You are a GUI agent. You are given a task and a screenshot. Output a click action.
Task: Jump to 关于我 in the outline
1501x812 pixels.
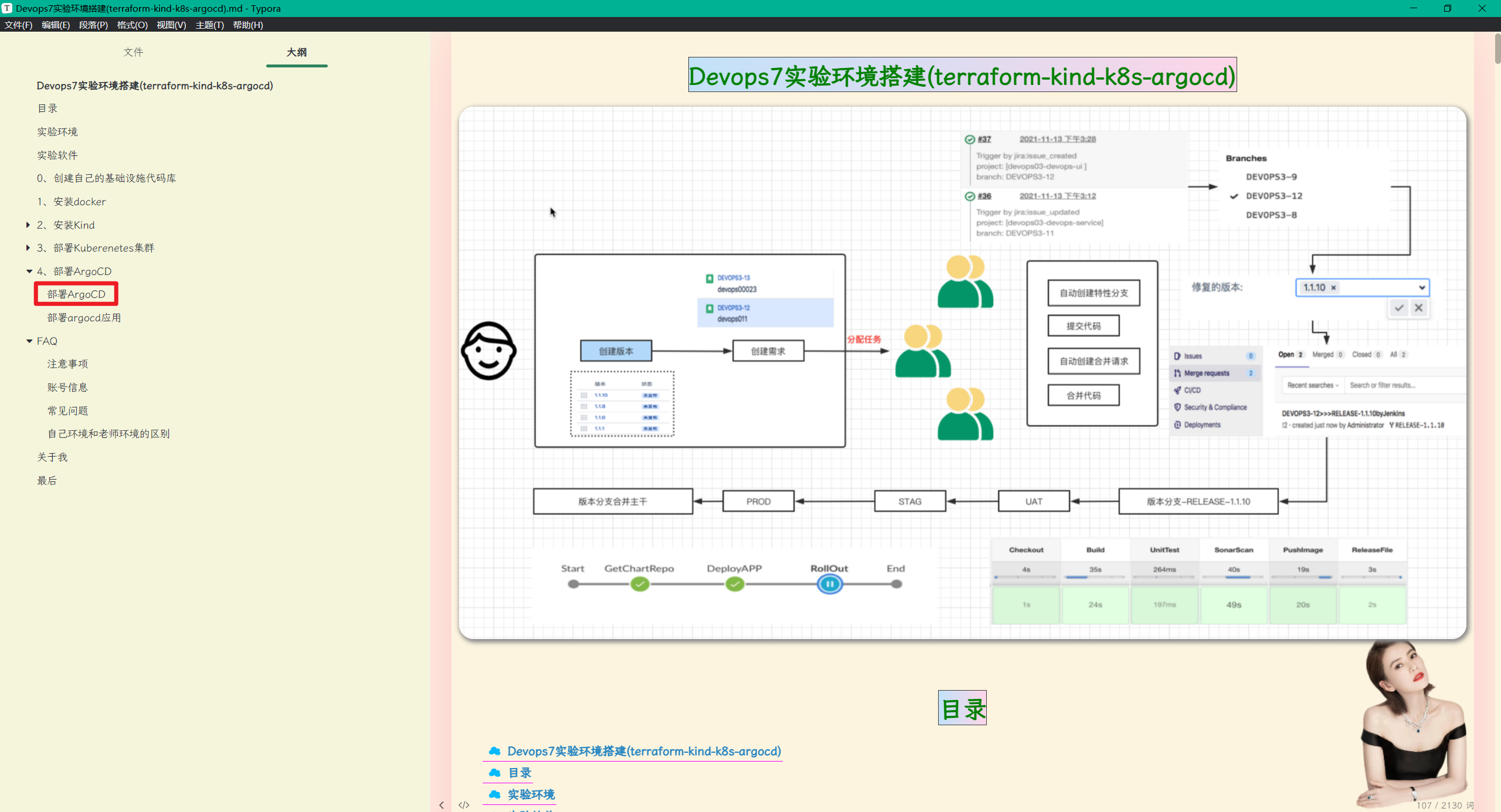[52, 457]
